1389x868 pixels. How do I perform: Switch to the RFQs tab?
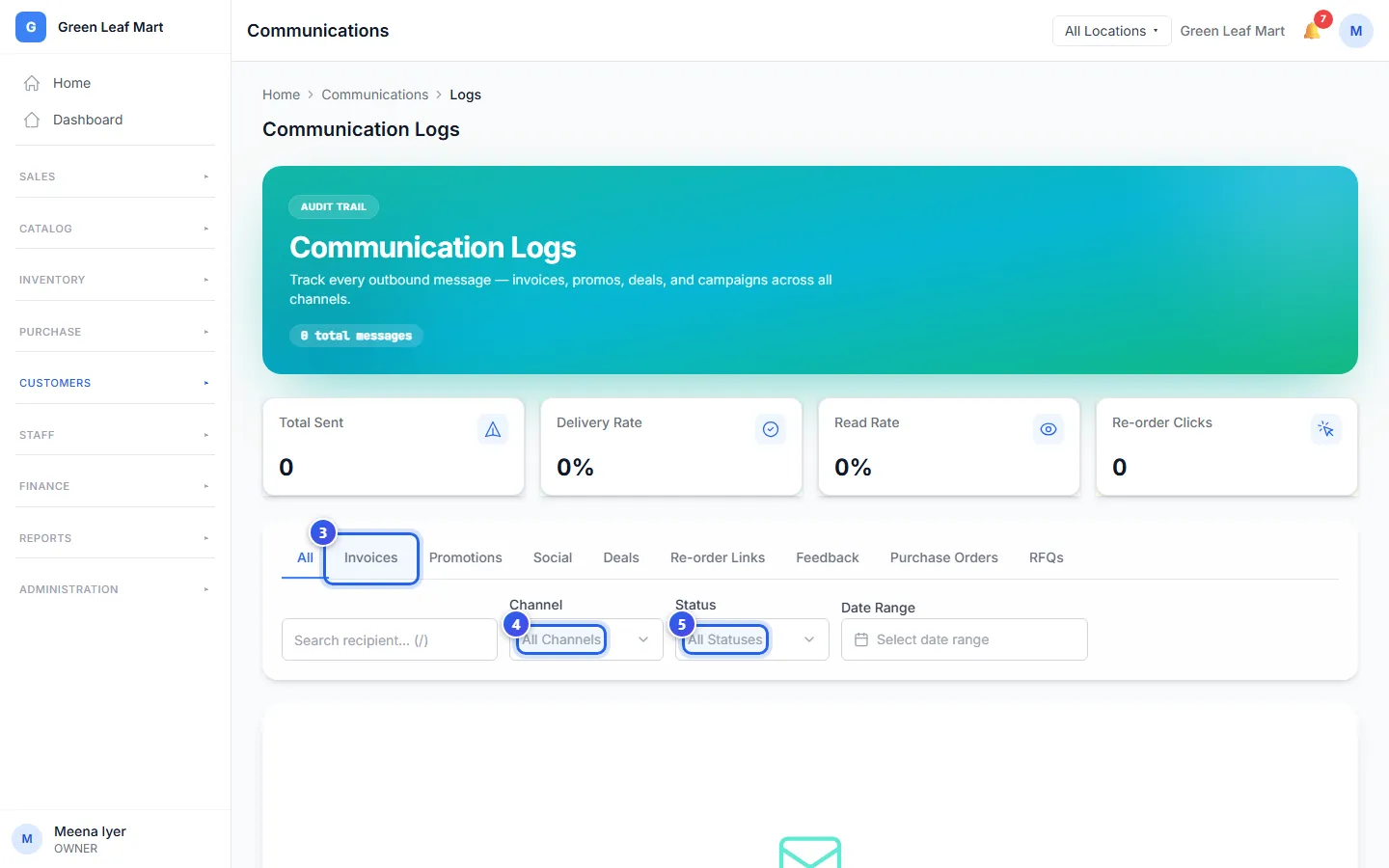pyautogui.click(x=1047, y=557)
